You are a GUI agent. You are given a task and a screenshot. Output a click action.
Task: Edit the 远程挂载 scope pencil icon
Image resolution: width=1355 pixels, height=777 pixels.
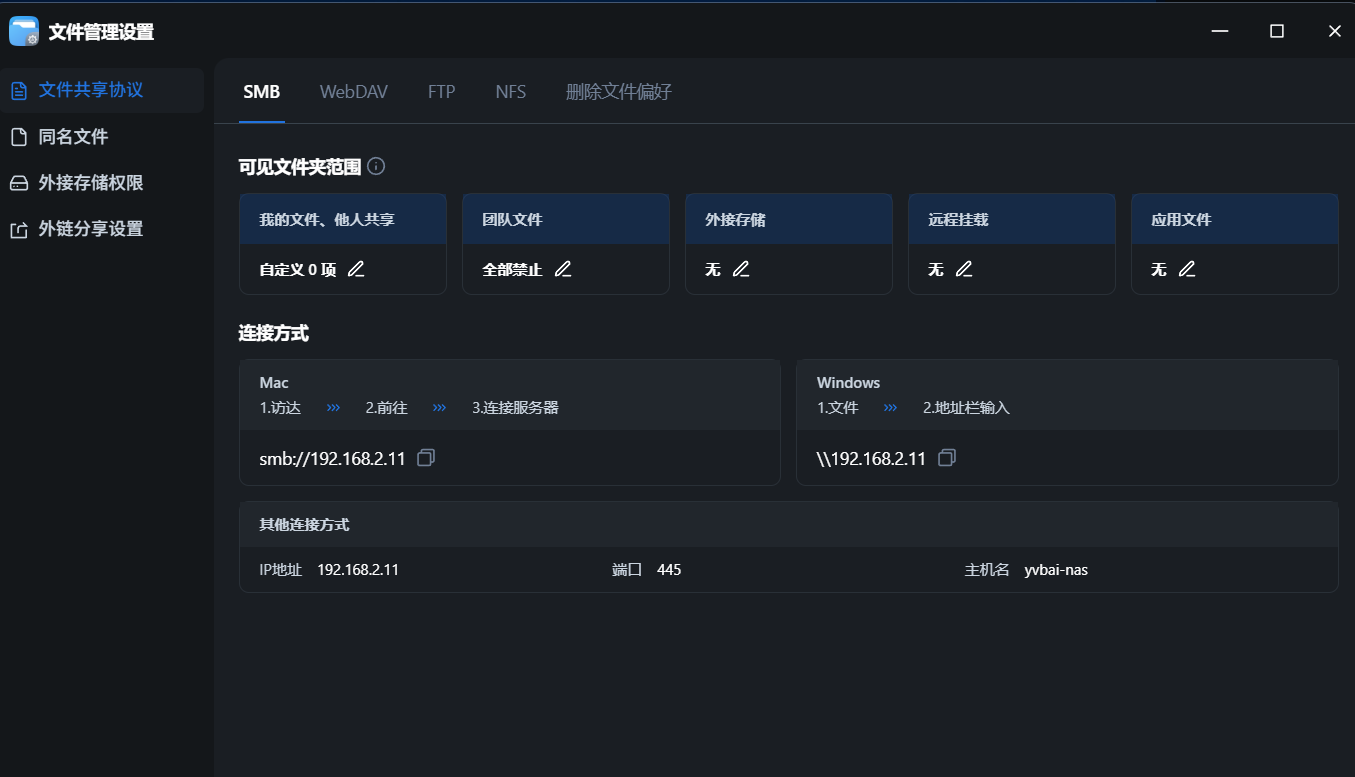[x=964, y=269]
